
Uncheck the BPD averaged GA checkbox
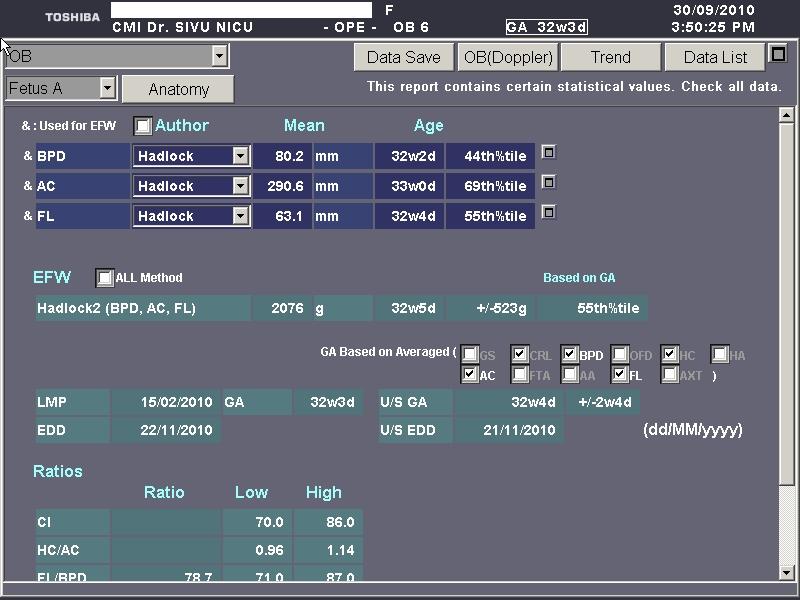click(570, 355)
